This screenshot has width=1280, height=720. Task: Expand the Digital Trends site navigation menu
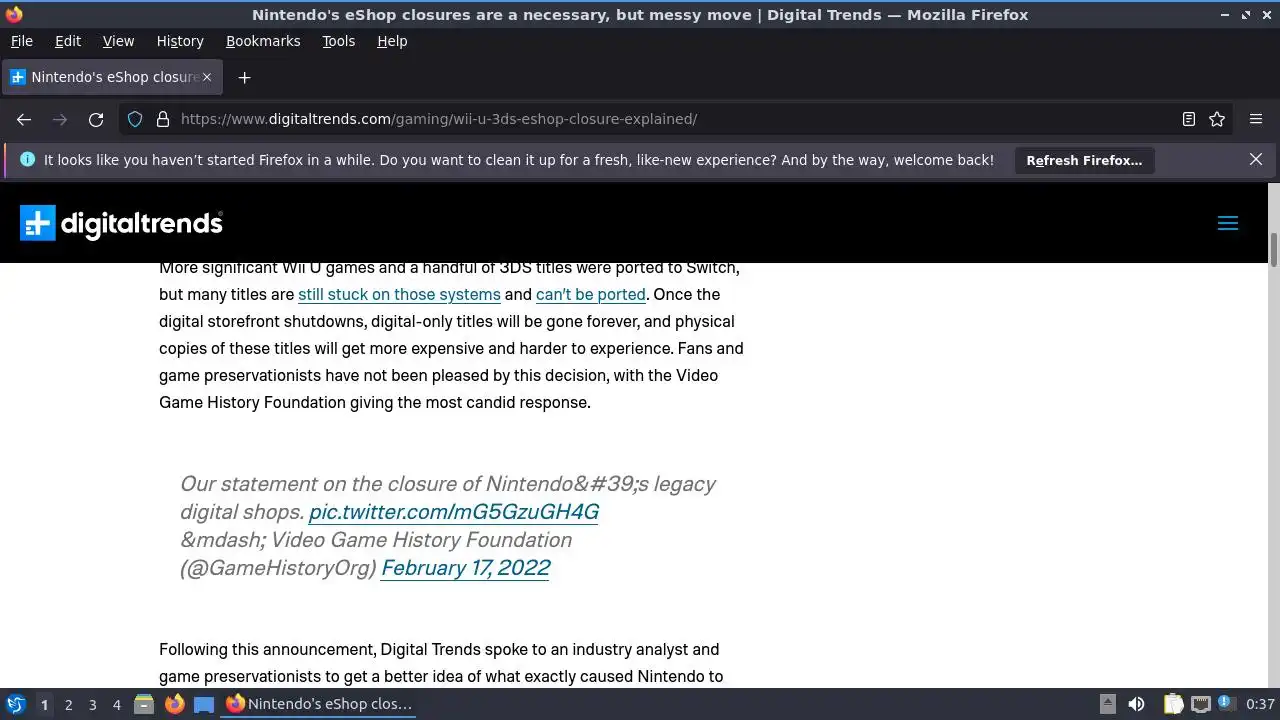click(x=1228, y=223)
